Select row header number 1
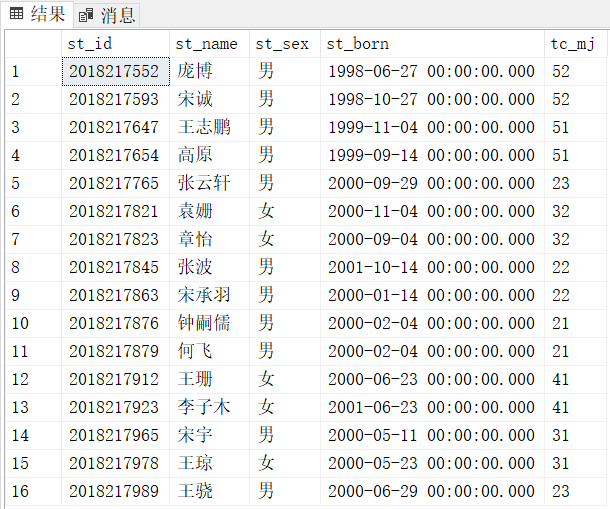Screen dimensions: 610x509 (x=33, y=72)
